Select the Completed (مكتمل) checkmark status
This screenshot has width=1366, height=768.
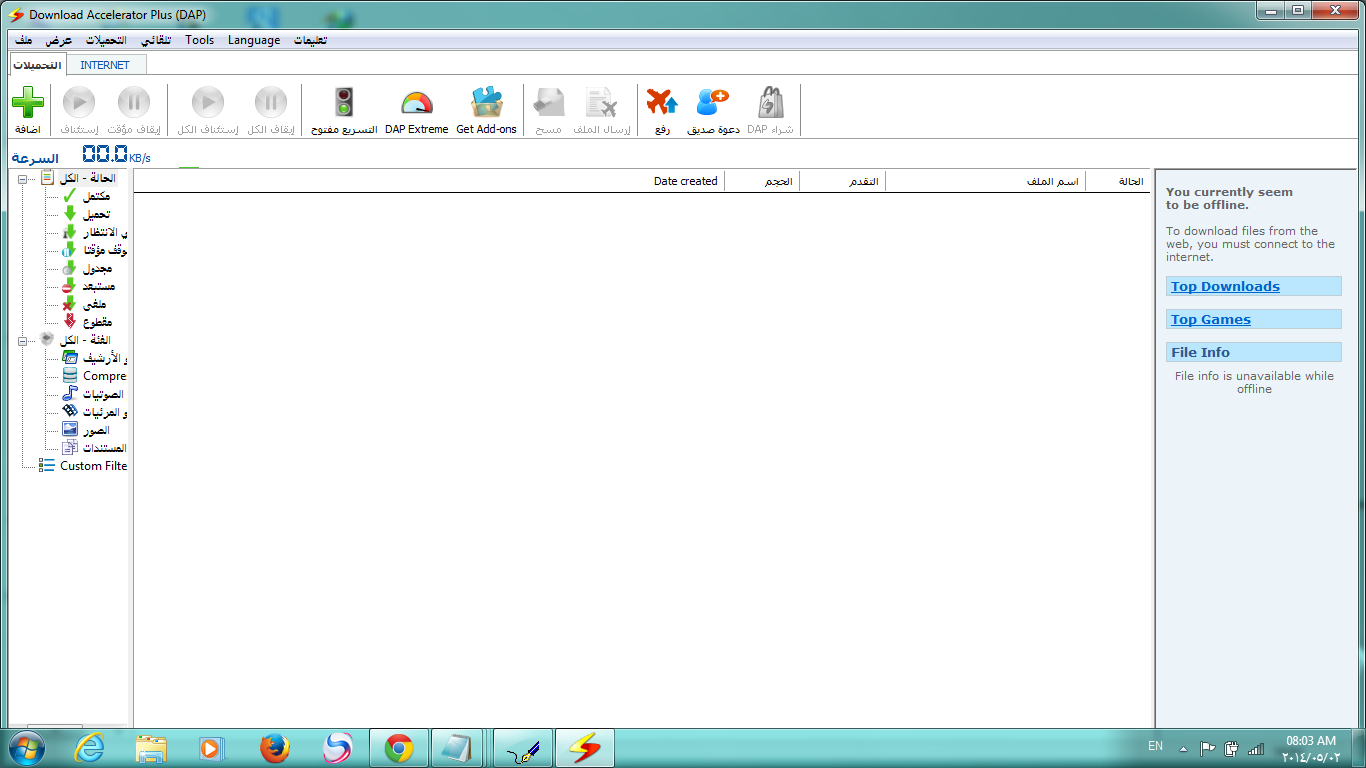[87, 196]
